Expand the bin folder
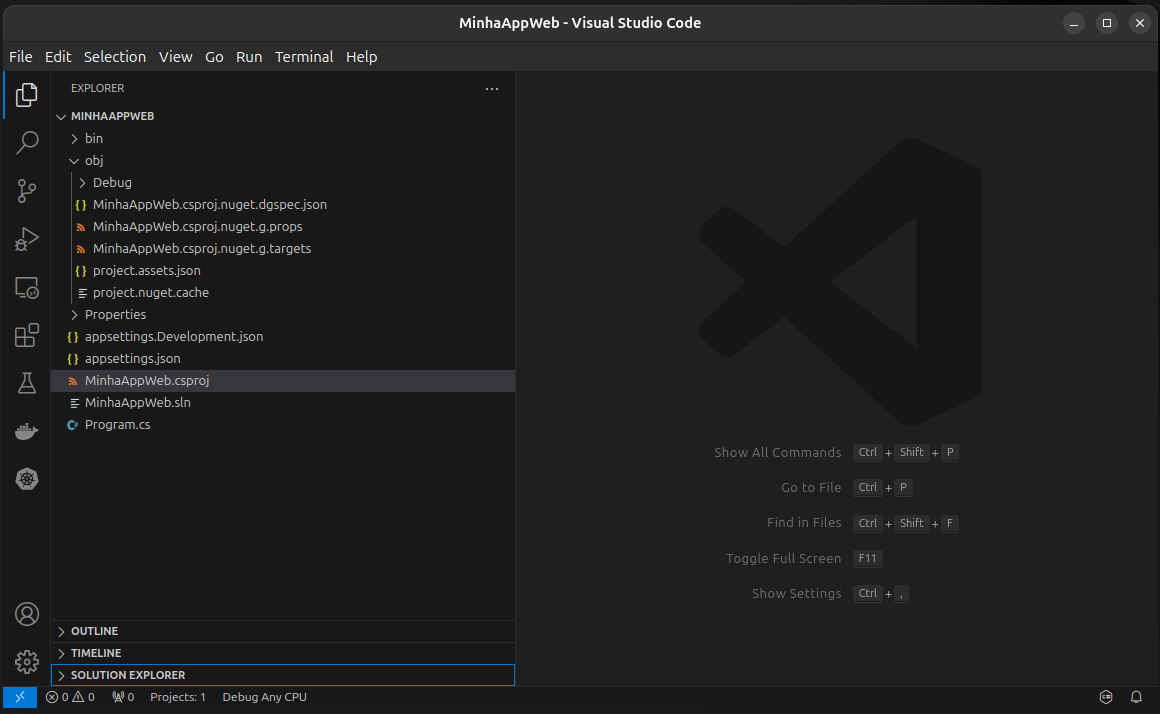This screenshot has width=1160, height=714. [283, 138]
